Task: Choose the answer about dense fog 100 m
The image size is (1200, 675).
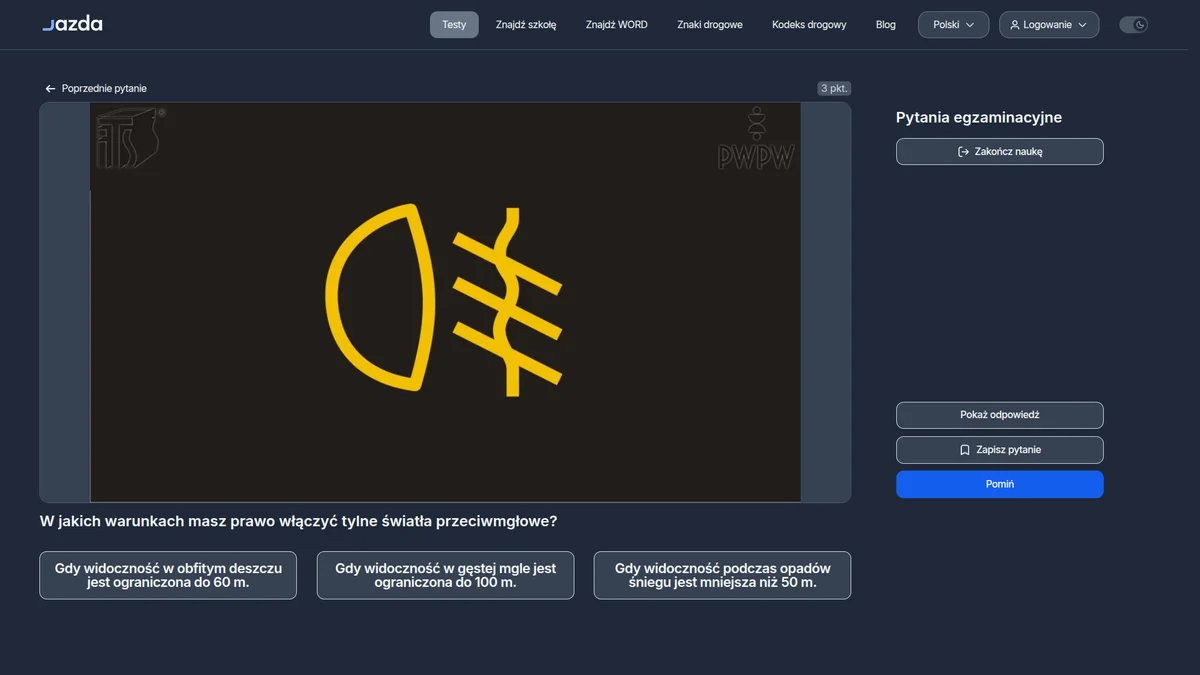Action: [x=446, y=575]
